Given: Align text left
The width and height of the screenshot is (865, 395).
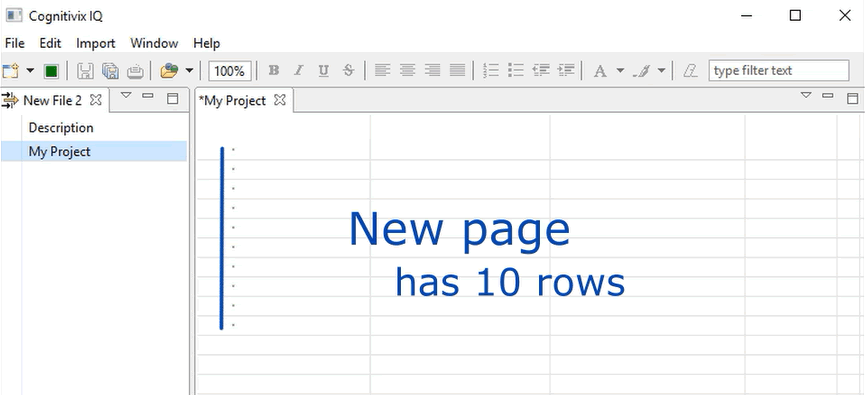Looking at the screenshot, I should pos(382,71).
